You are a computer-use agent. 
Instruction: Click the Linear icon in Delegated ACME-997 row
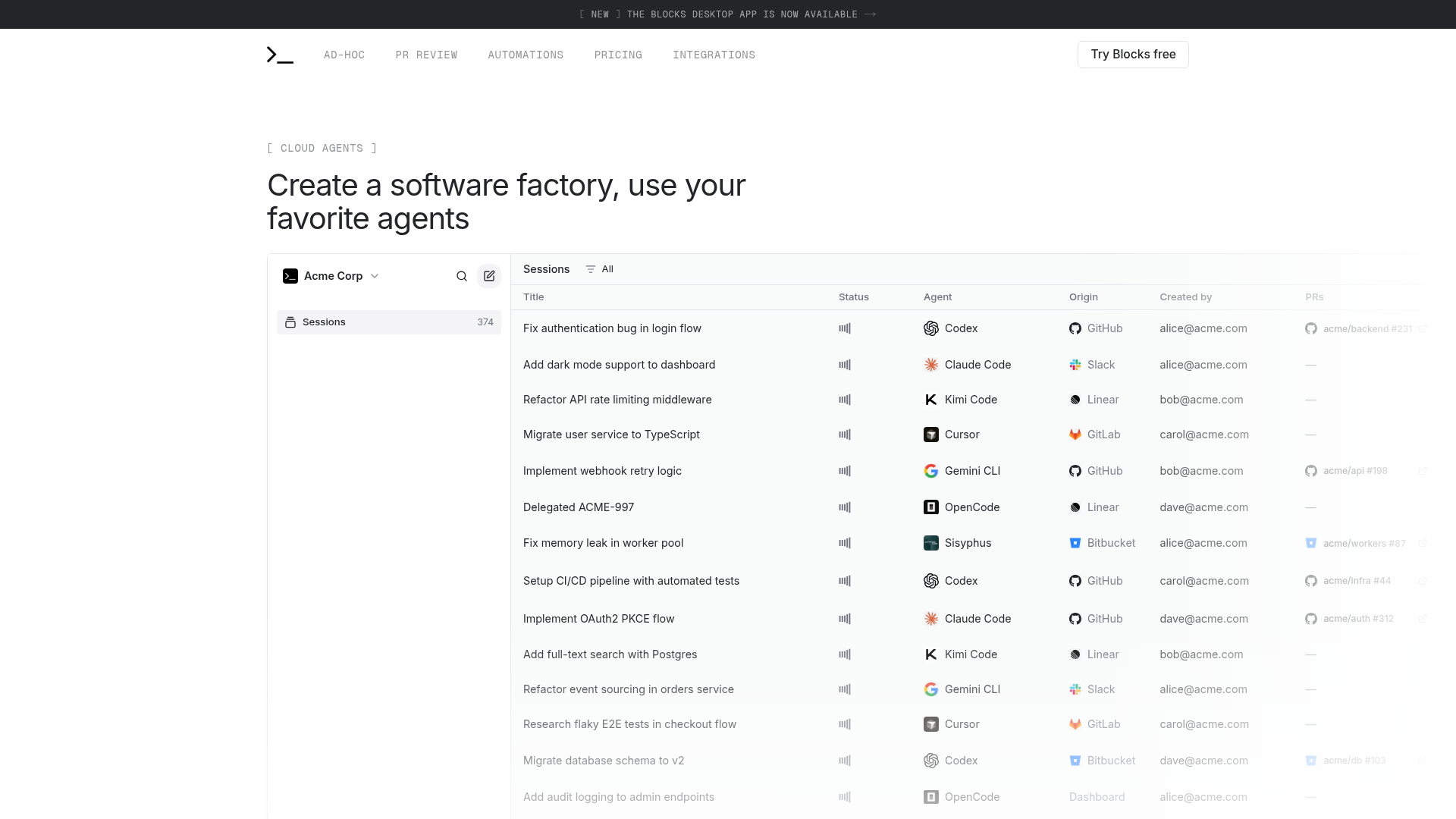click(1075, 507)
